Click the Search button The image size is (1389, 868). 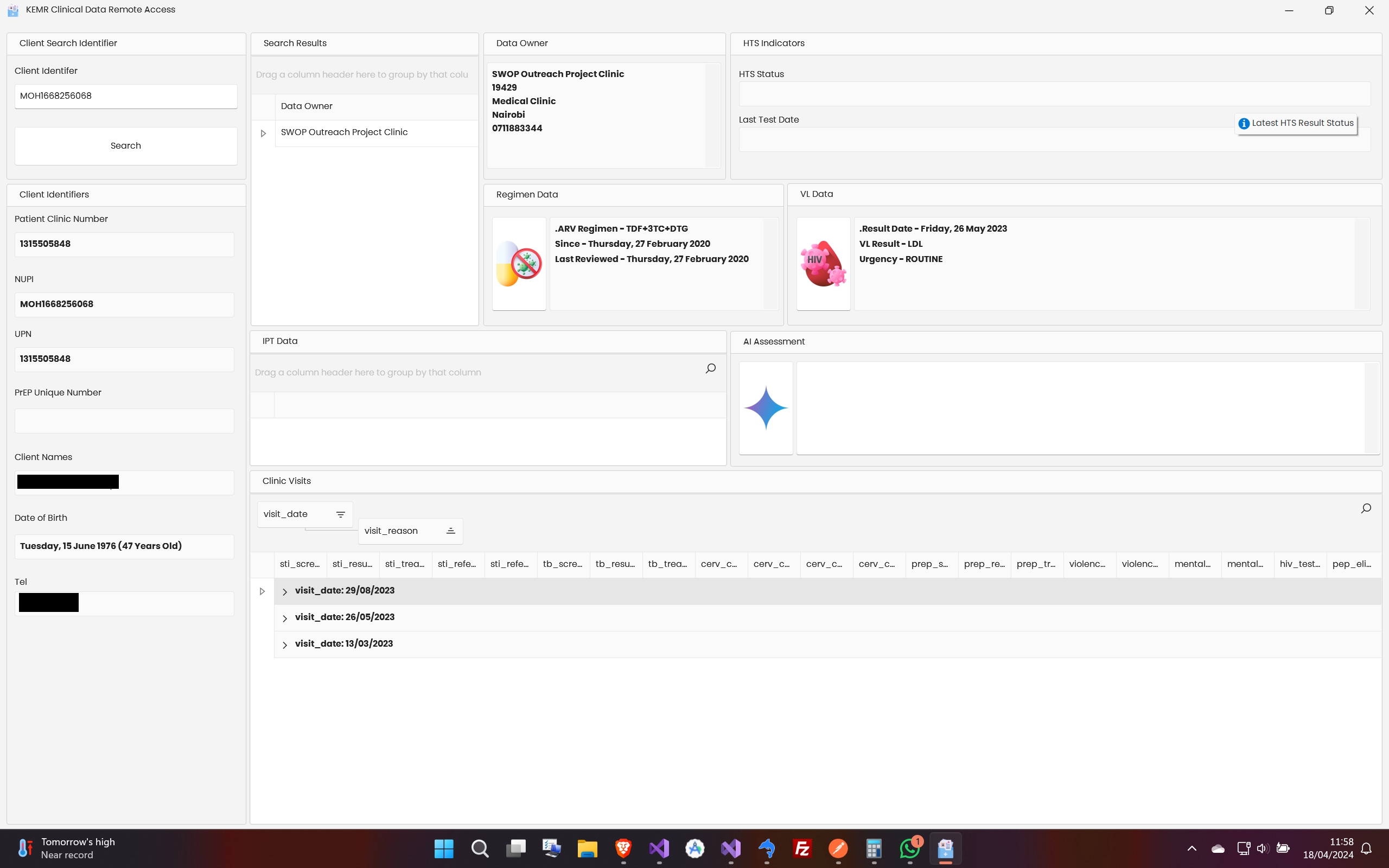pyautogui.click(x=126, y=146)
